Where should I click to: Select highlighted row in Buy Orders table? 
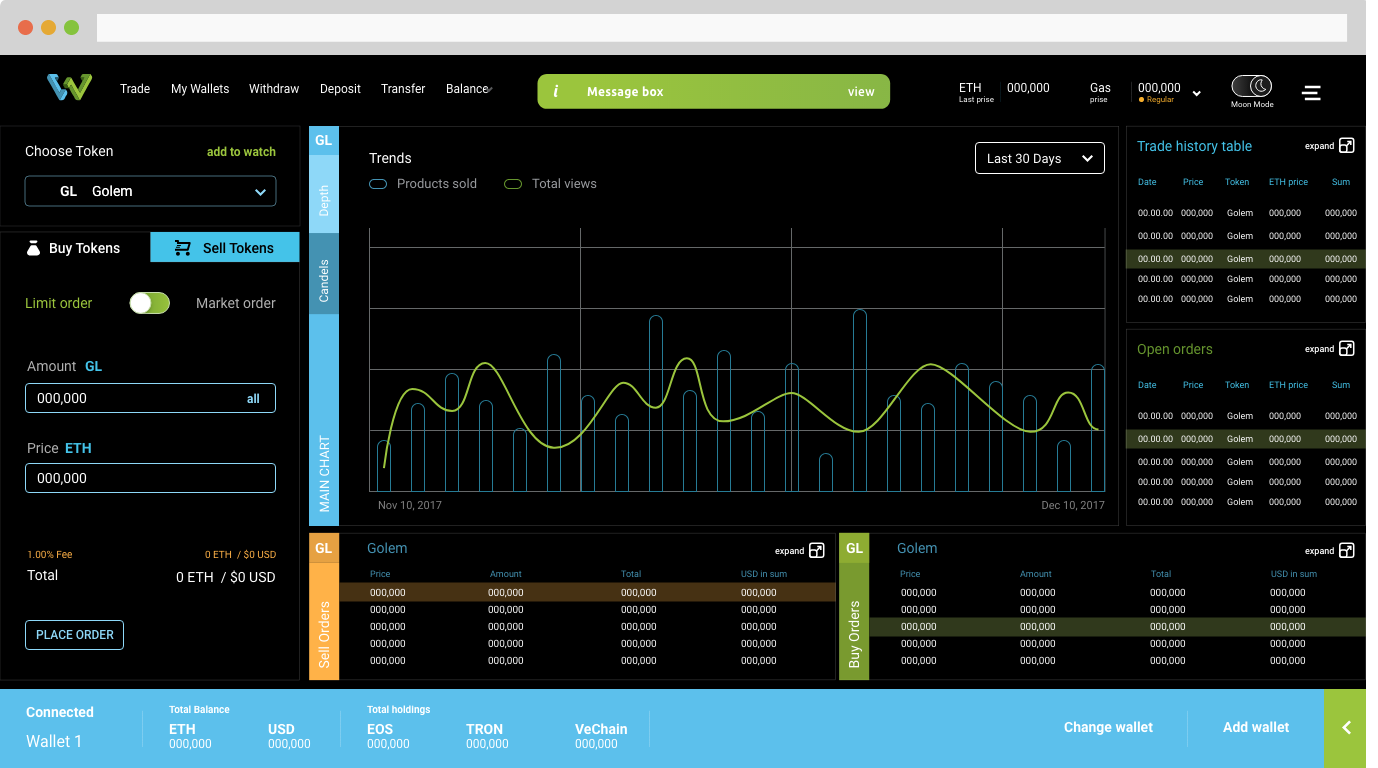click(1117, 627)
